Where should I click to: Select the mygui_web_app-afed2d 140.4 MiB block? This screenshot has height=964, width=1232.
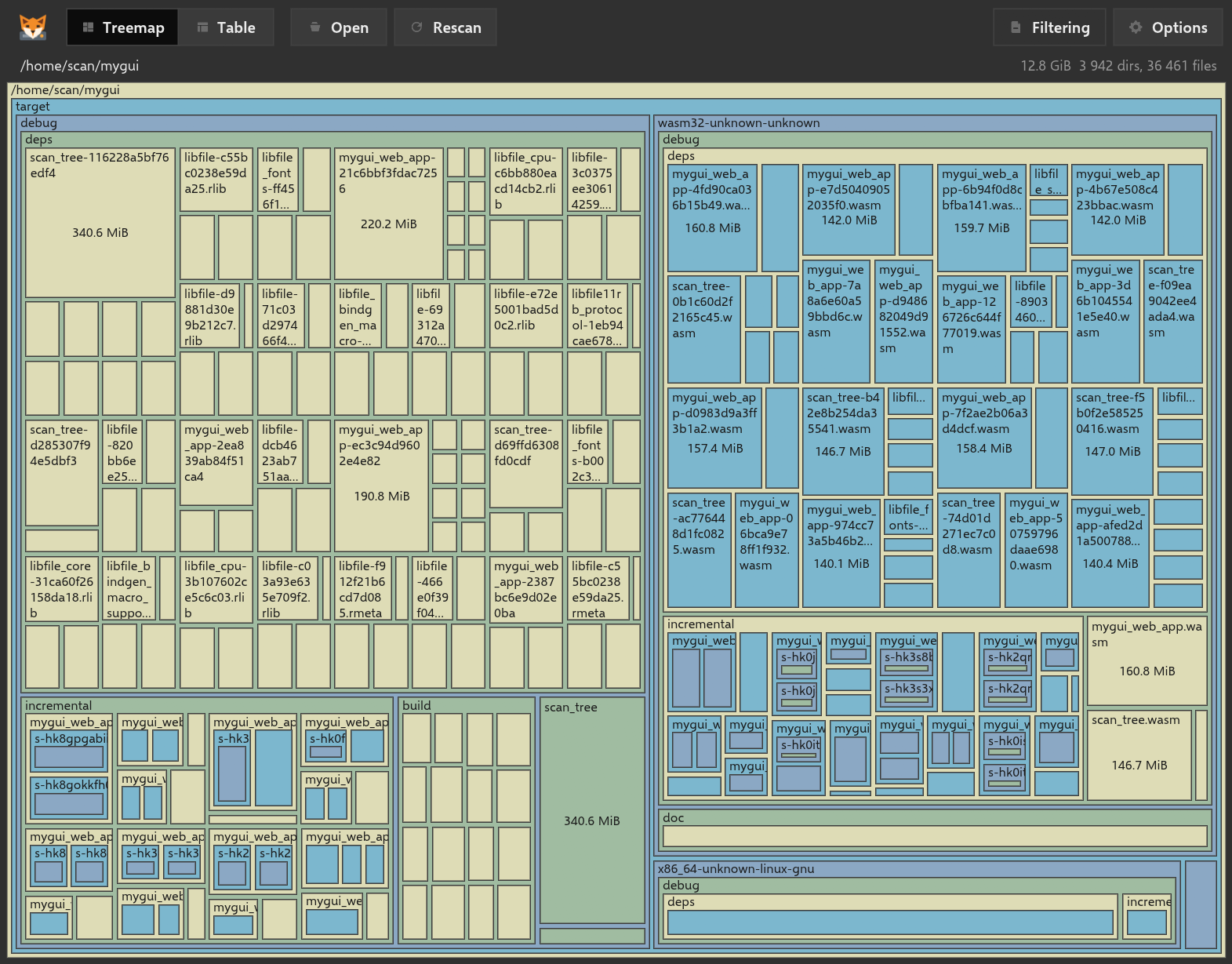click(1110, 553)
